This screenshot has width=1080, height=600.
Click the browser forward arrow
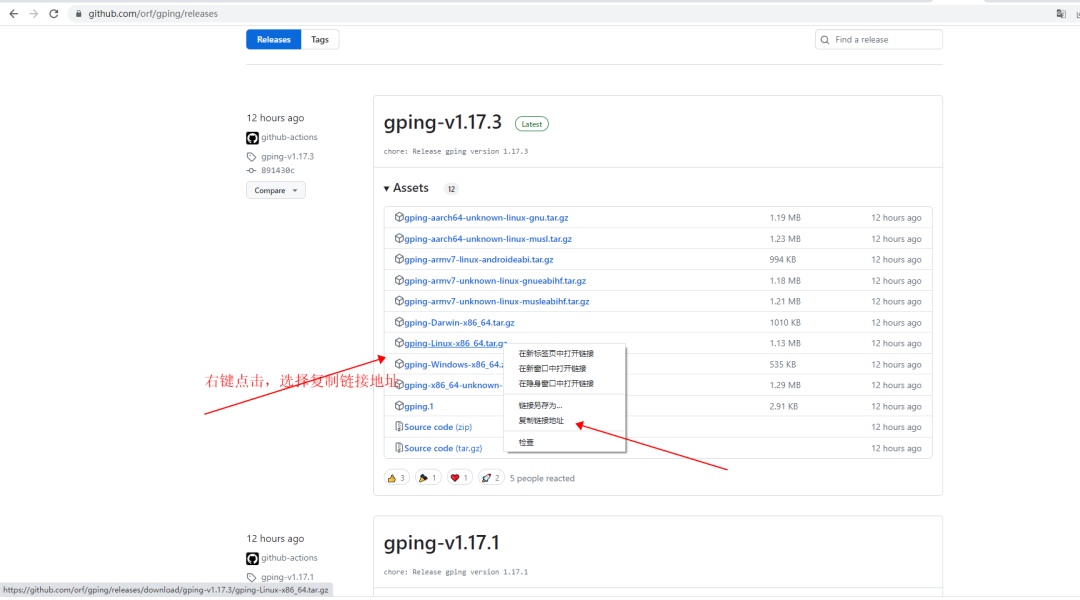pos(34,14)
